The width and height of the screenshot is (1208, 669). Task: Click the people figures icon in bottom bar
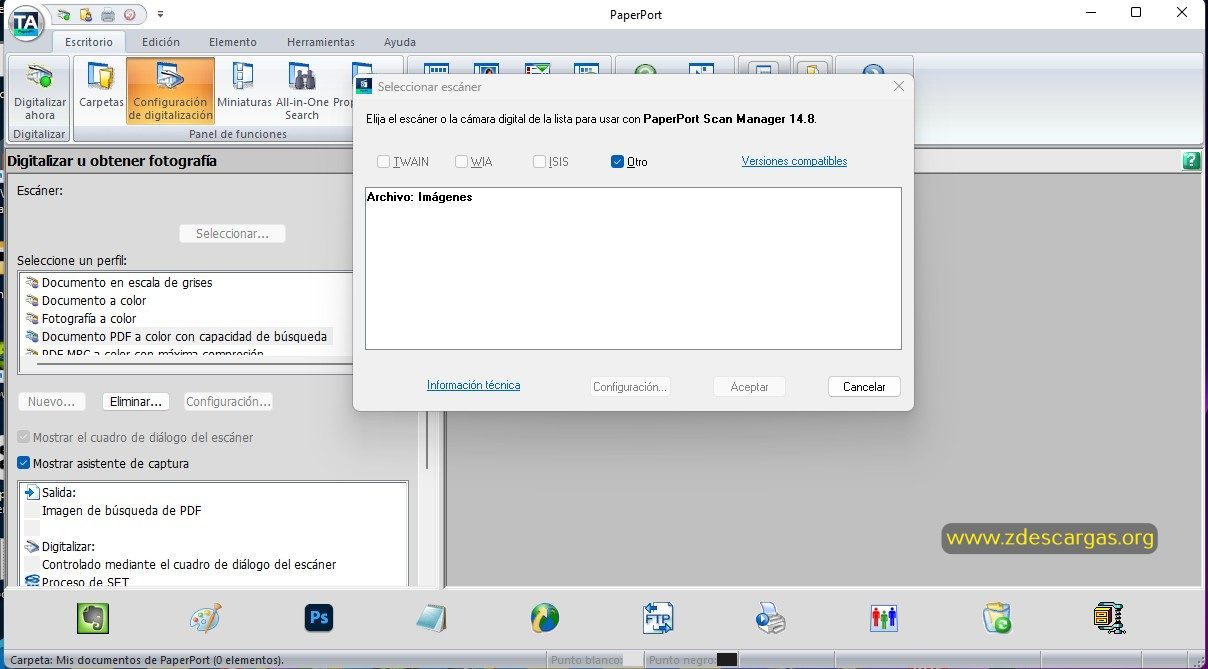pyautogui.click(x=884, y=618)
